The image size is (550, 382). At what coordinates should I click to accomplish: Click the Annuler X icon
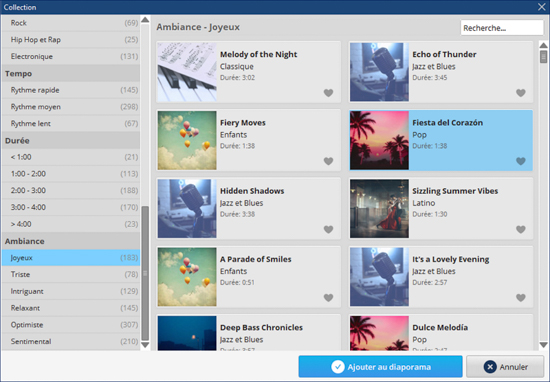coord(490,367)
